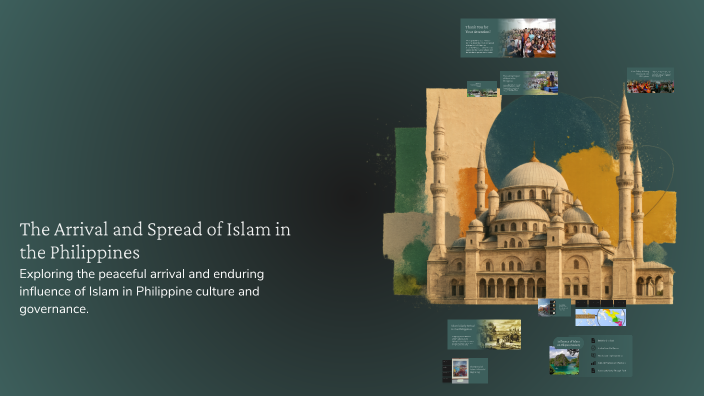This screenshot has height=396, width=704.
Task: Click the bottom document icon in the list
Action: tap(593, 370)
